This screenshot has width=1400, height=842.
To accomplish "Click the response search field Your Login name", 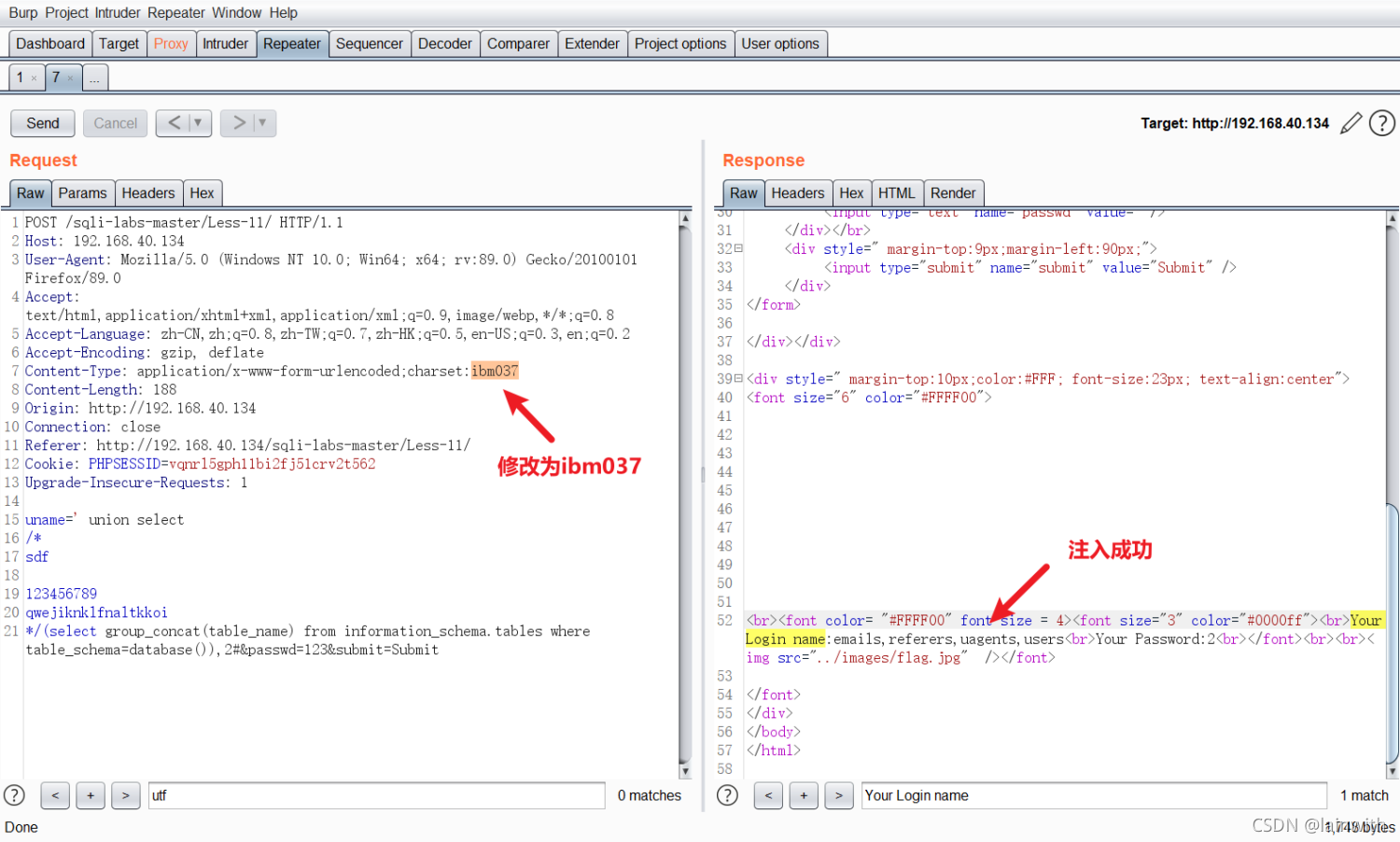I will 1094,795.
